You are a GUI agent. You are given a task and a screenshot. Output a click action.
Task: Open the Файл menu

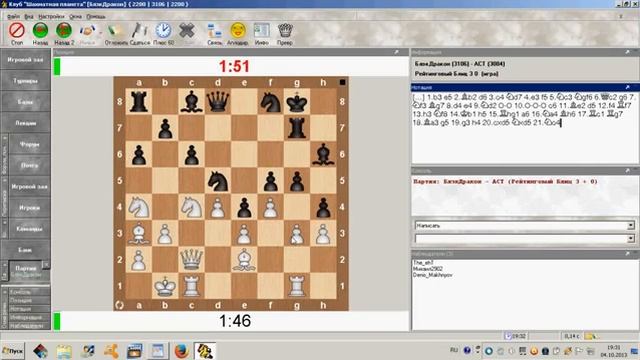[x=13, y=17]
